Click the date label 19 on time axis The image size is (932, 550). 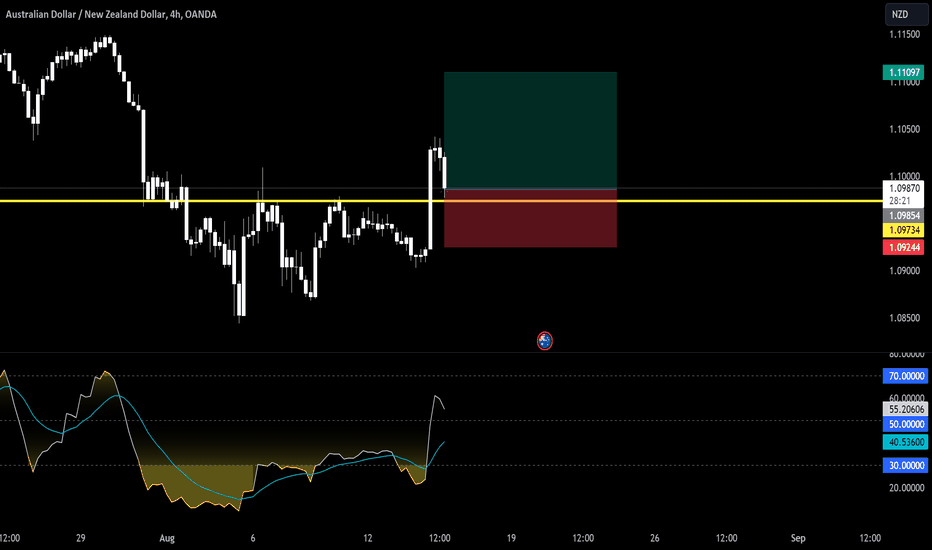511,538
